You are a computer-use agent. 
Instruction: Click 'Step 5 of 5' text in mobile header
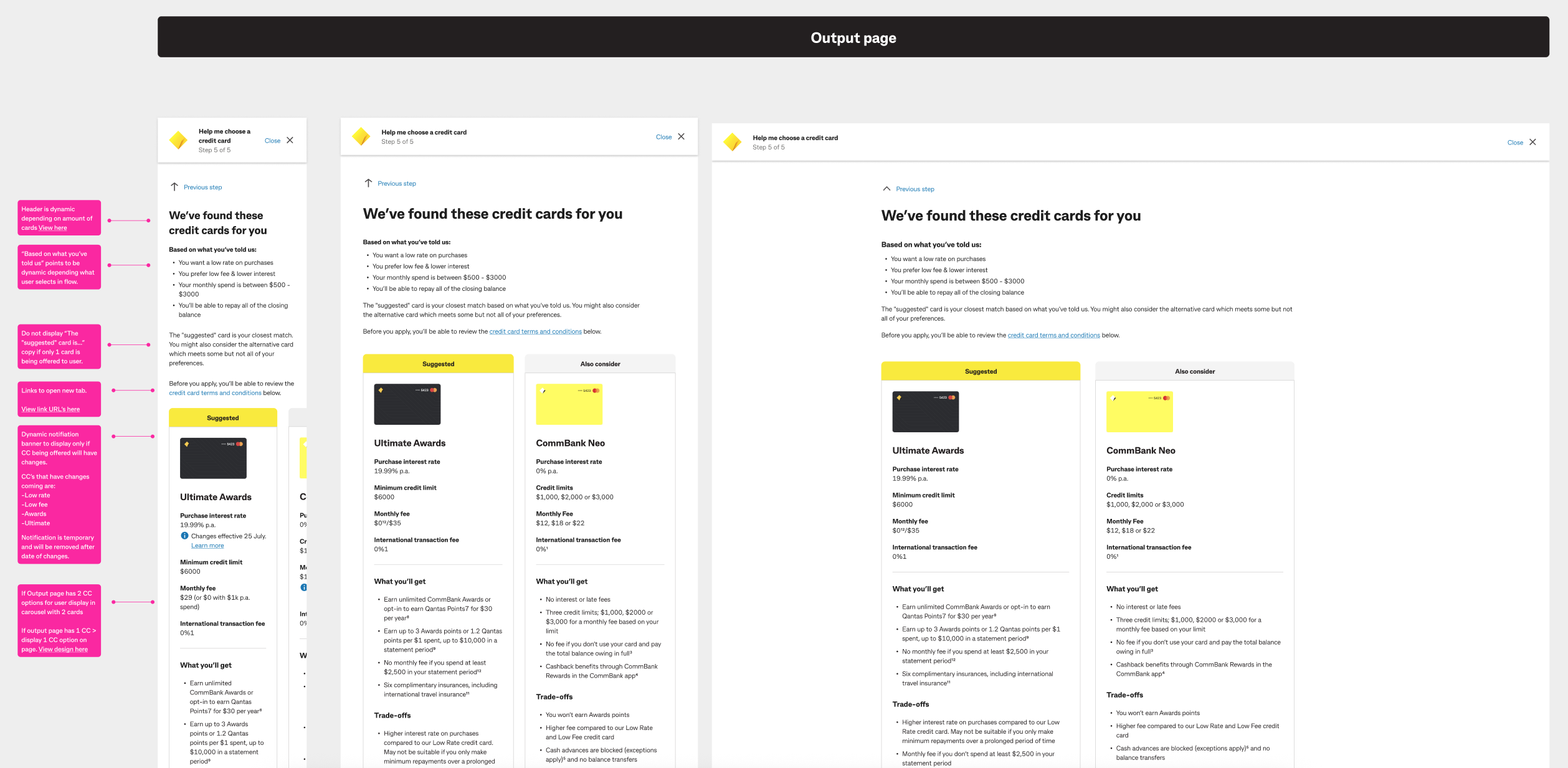coord(214,150)
